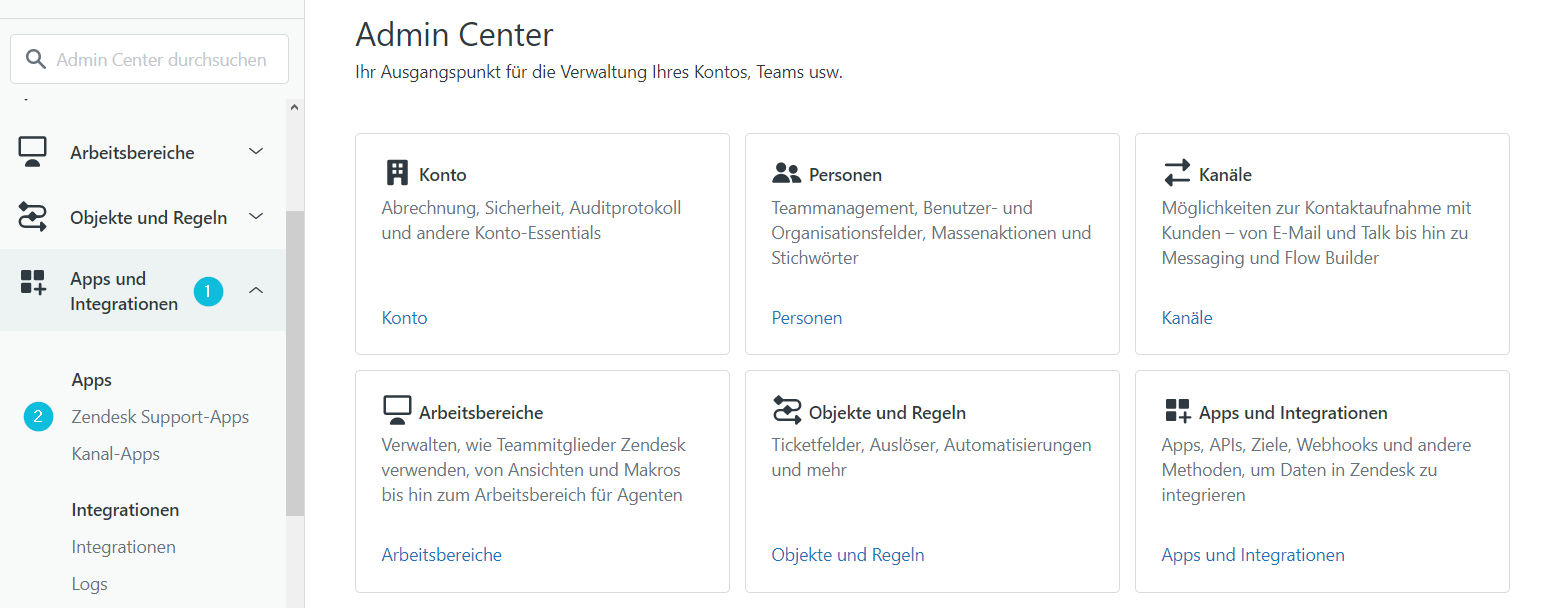Viewport: 1566px width, 608px height.
Task: Click the Kanäle arrows icon on card
Action: pos(1177,173)
